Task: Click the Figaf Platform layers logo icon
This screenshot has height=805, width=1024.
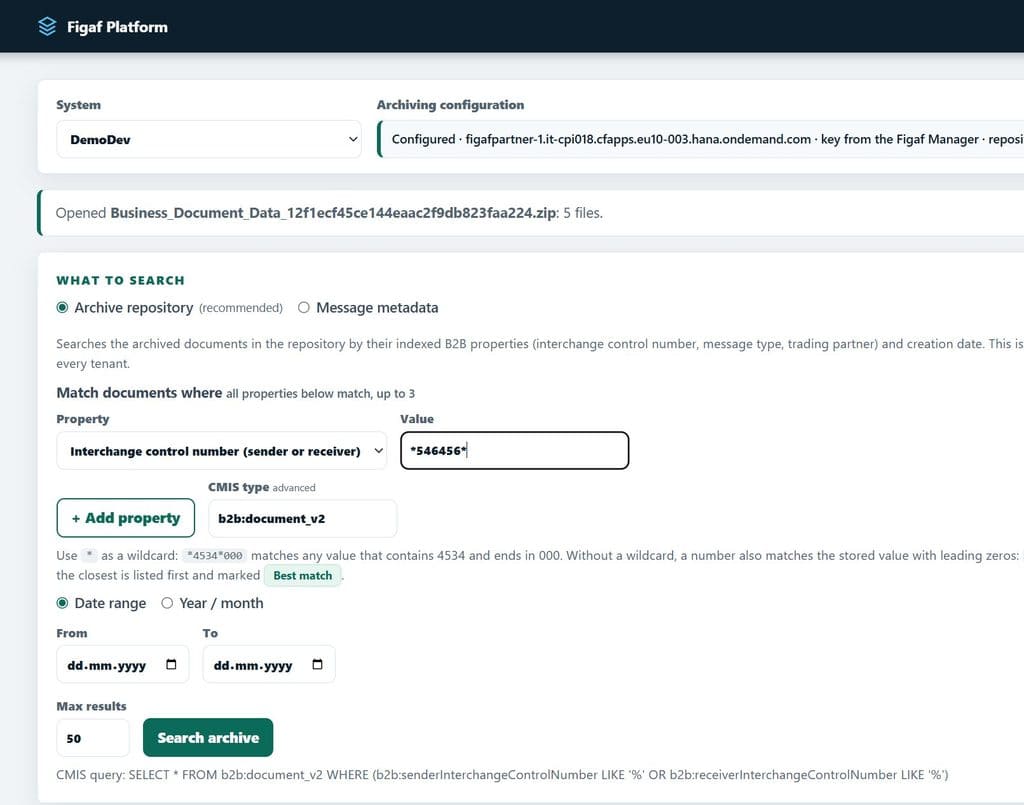Action: pyautogui.click(x=47, y=27)
